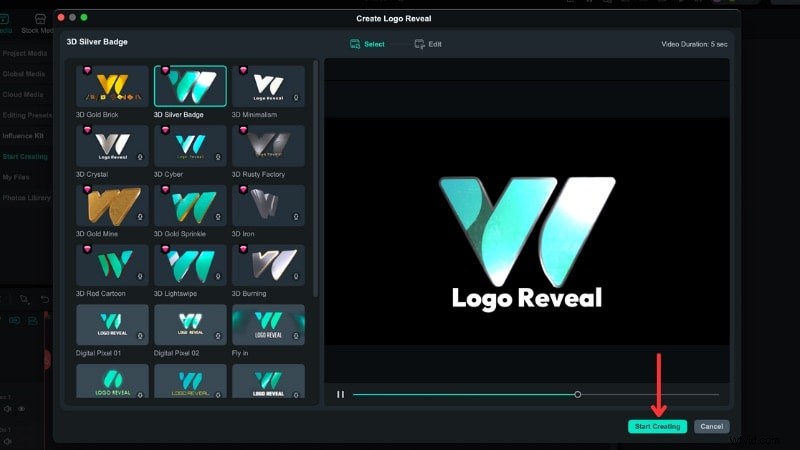The width and height of the screenshot is (800, 450).
Task: Click the download icon on 3D Burning
Action: [296, 277]
